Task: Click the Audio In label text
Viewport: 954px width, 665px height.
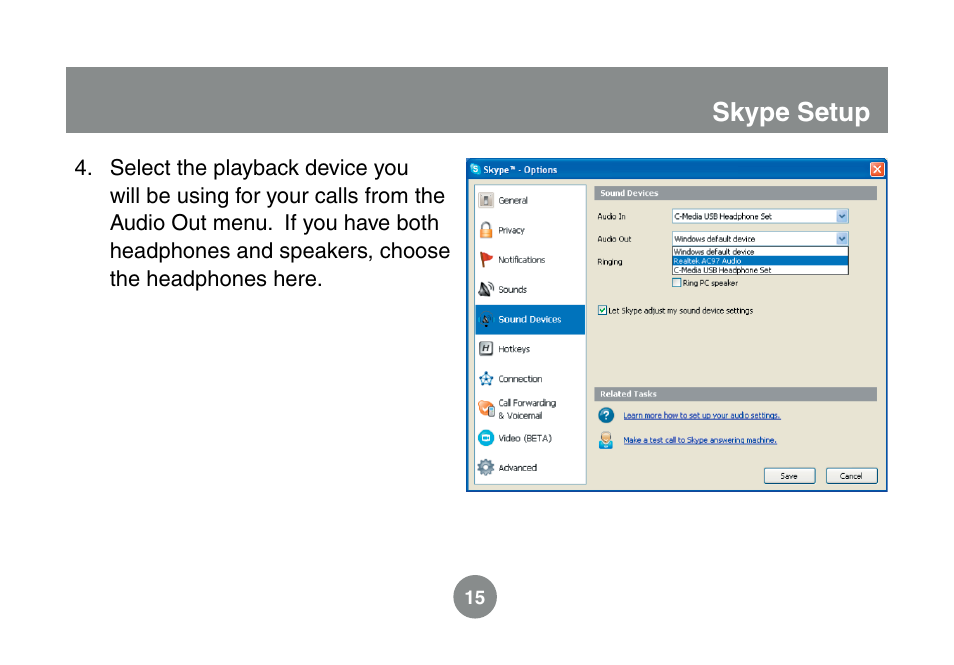Action: click(611, 216)
